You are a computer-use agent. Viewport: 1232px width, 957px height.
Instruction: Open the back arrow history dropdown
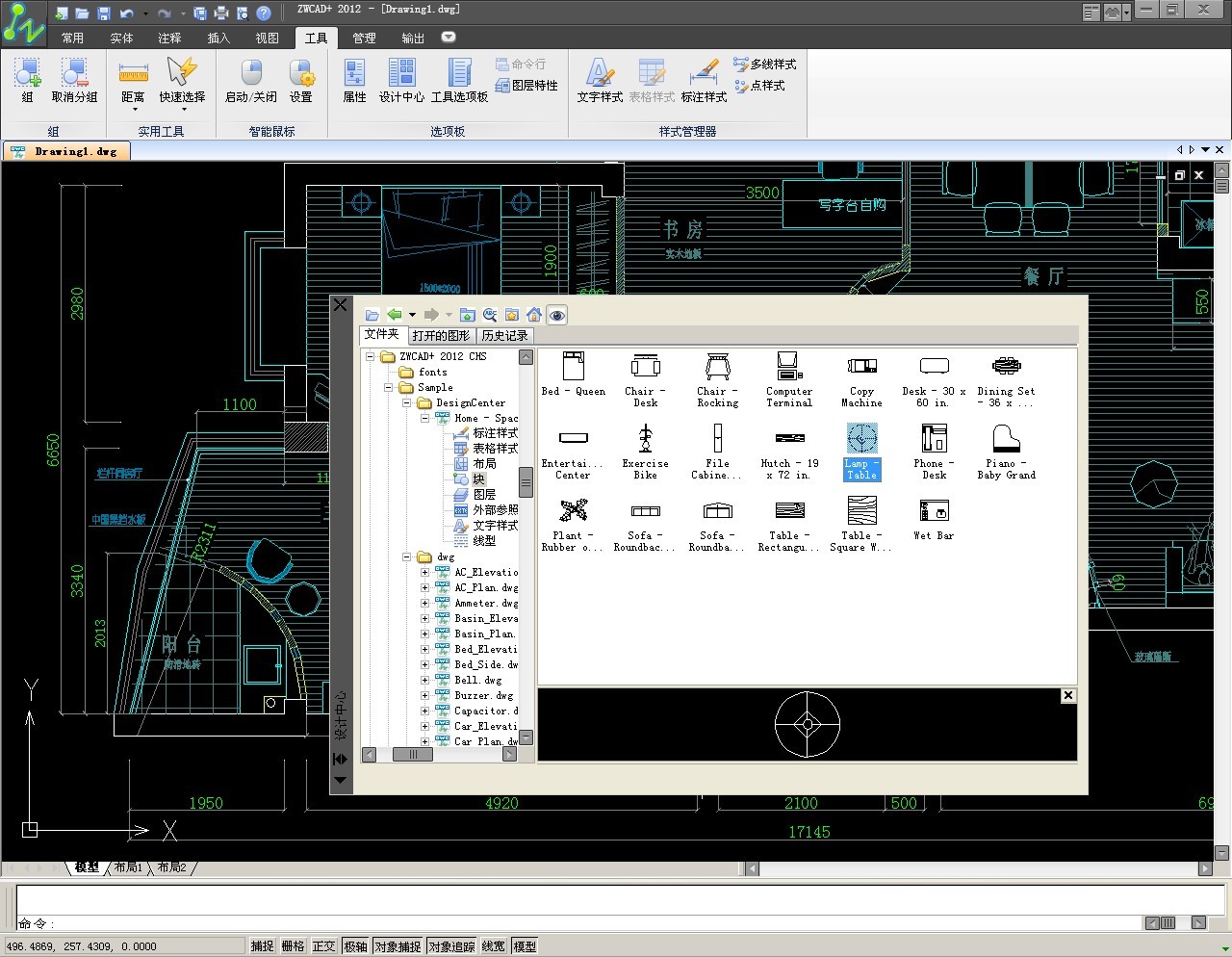point(412,315)
